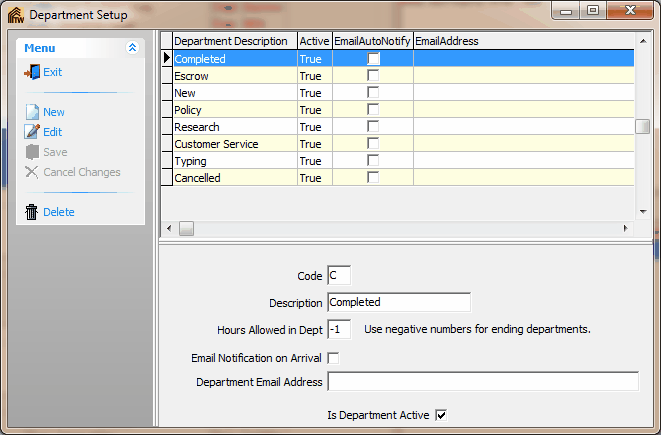The image size is (661, 435).
Task: Click the horizontal scrollbar right arrow
Action: pos(625,229)
